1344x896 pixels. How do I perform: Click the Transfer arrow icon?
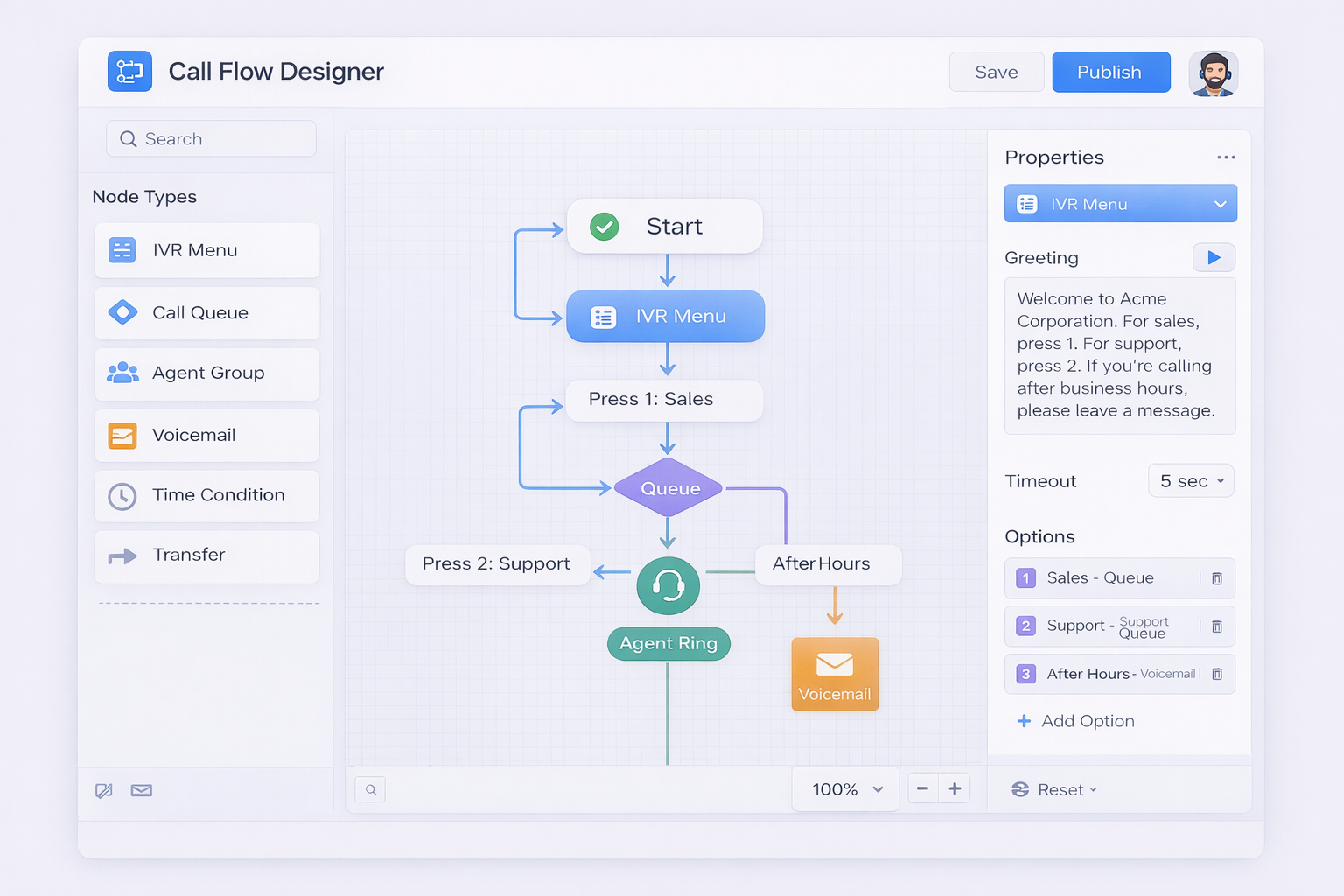(x=122, y=556)
